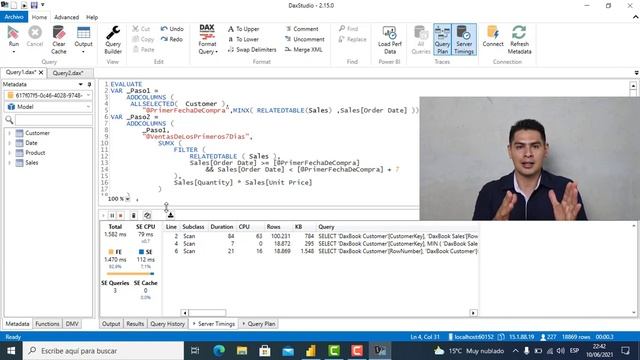The image size is (640, 360).
Task: Click the Format Query DAX icon
Action: pos(207,31)
